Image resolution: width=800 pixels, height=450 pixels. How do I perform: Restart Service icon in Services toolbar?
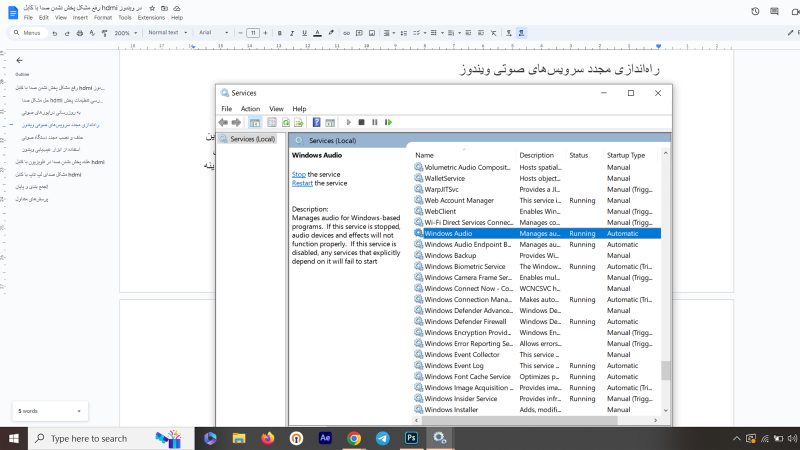388,122
